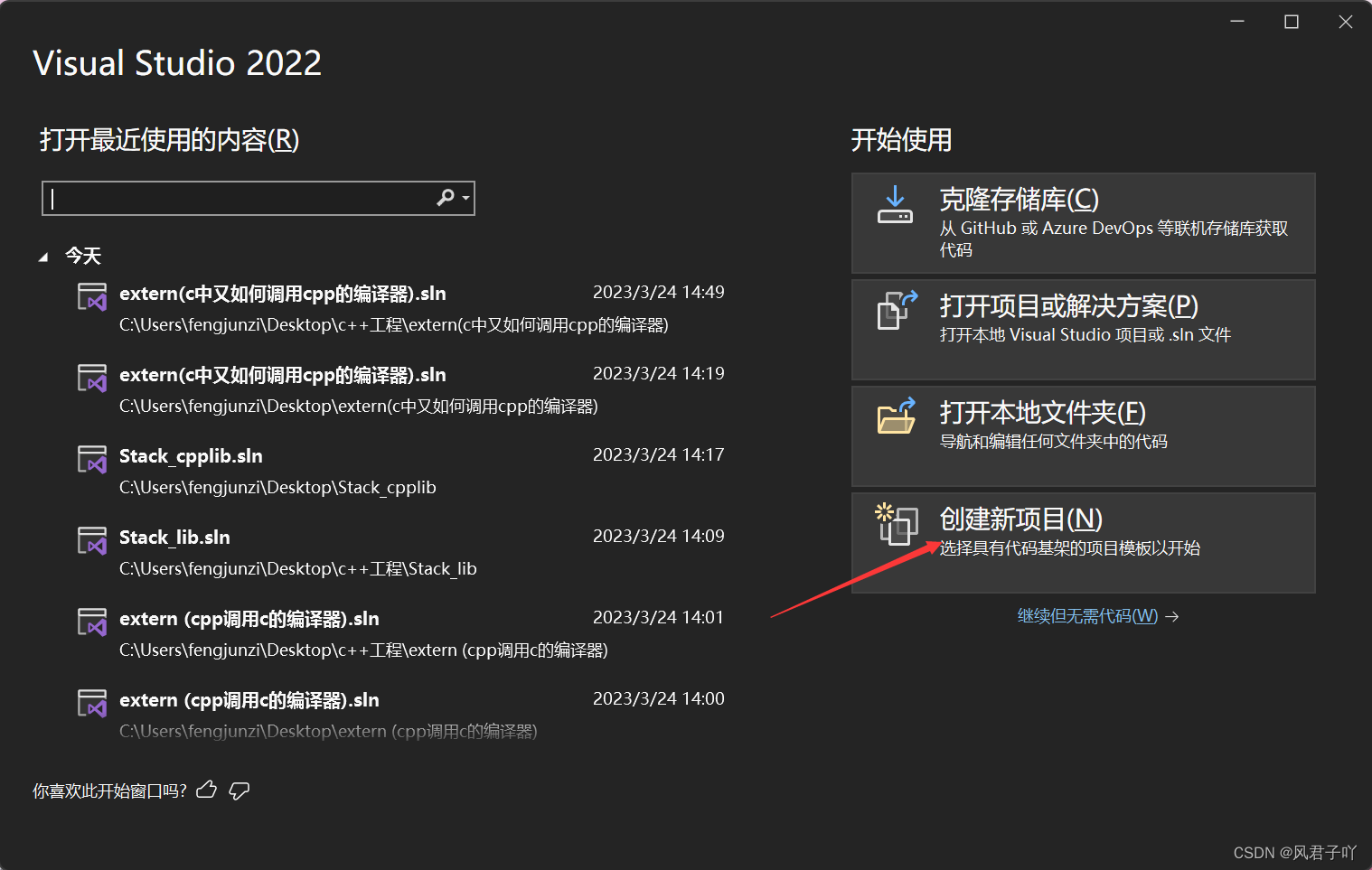Click the open local folder icon
This screenshot has width=1372, height=870.
(897, 416)
